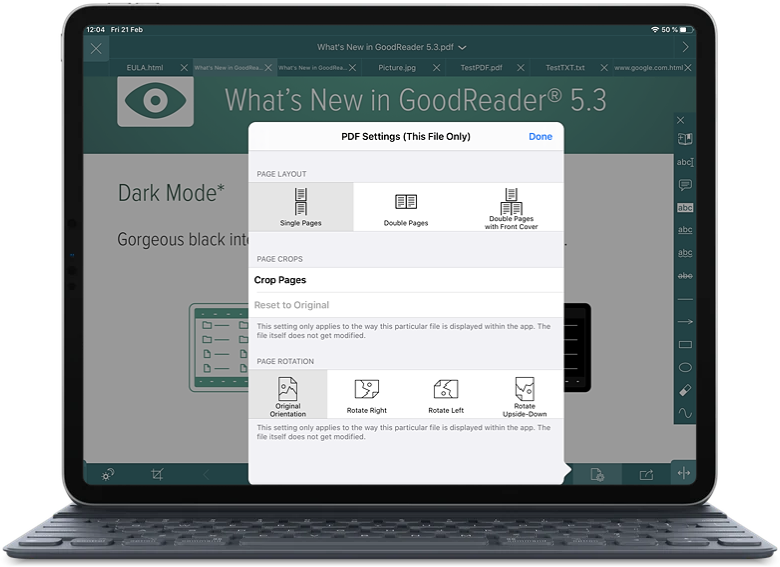Tap Done in PDF Settings
This screenshot has width=780, height=567.
click(540, 136)
